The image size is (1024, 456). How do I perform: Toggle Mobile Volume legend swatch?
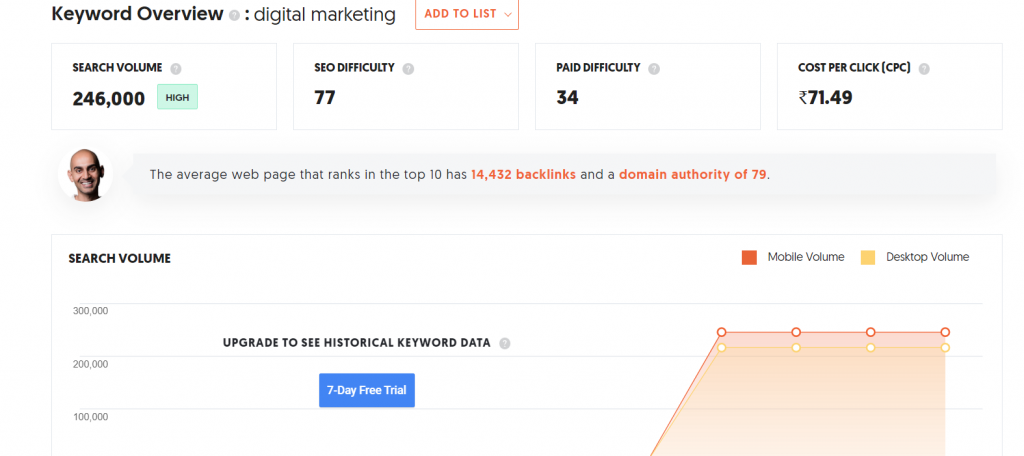pyautogui.click(x=749, y=257)
